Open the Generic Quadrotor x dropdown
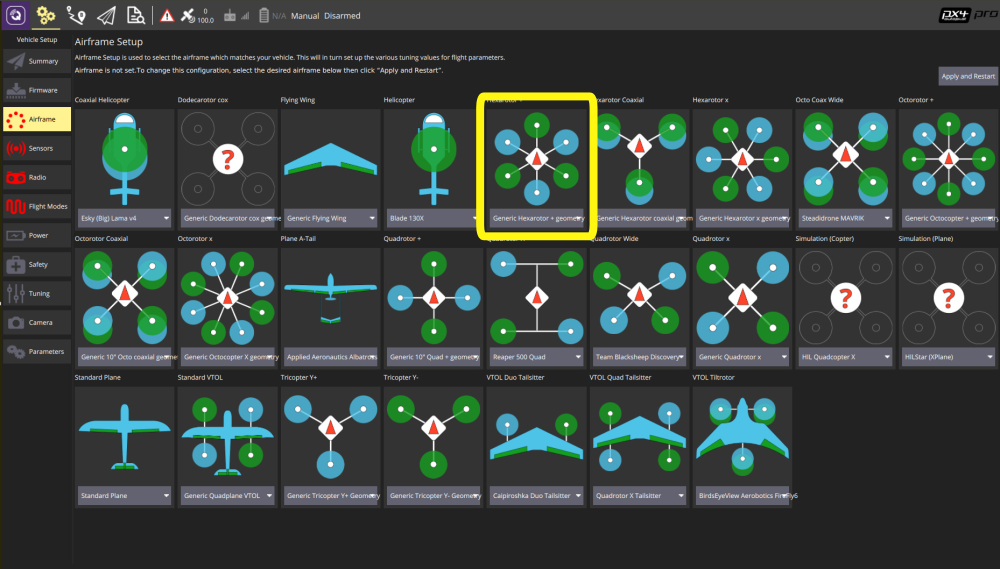The height and width of the screenshot is (569, 1000). [x=742, y=357]
